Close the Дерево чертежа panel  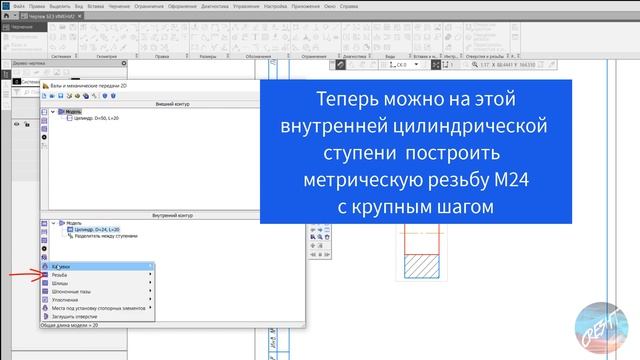click(x=124, y=63)
